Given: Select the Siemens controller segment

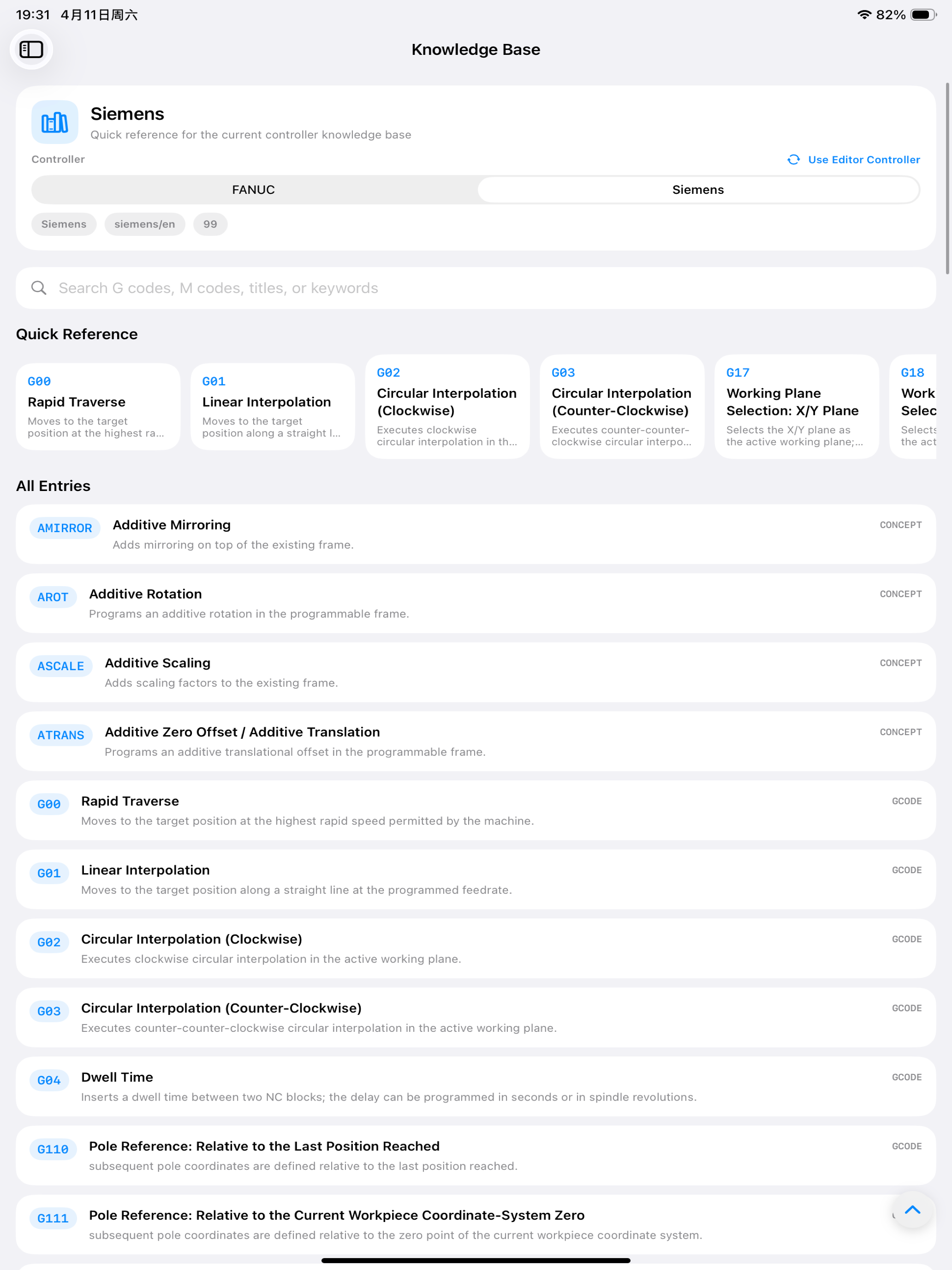Looking at the screenshot, I should click(x=698, y=190).
